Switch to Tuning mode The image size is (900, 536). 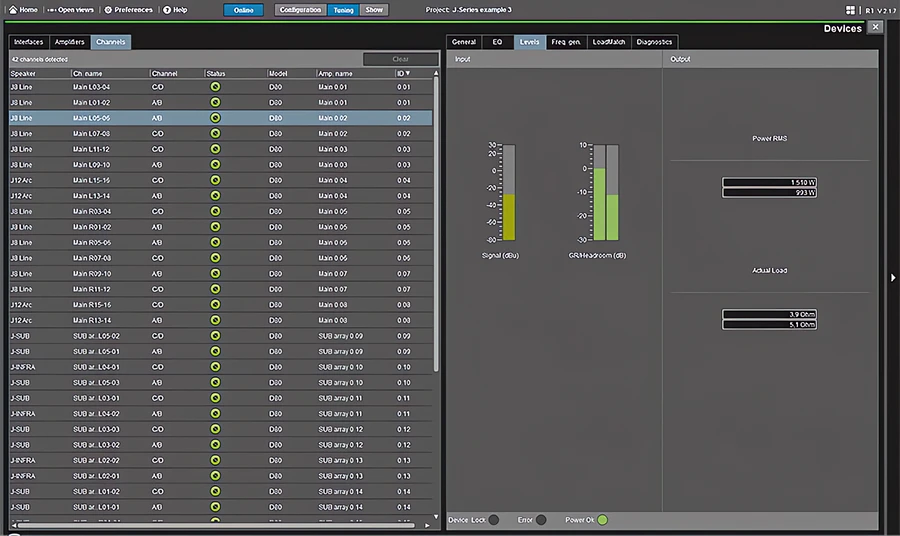343,10
